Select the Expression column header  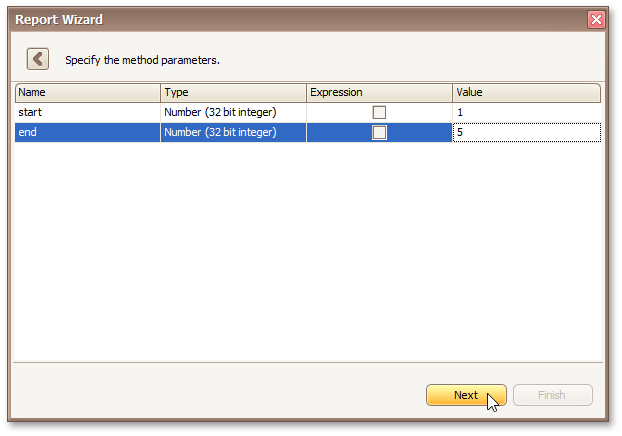point(379,93)
